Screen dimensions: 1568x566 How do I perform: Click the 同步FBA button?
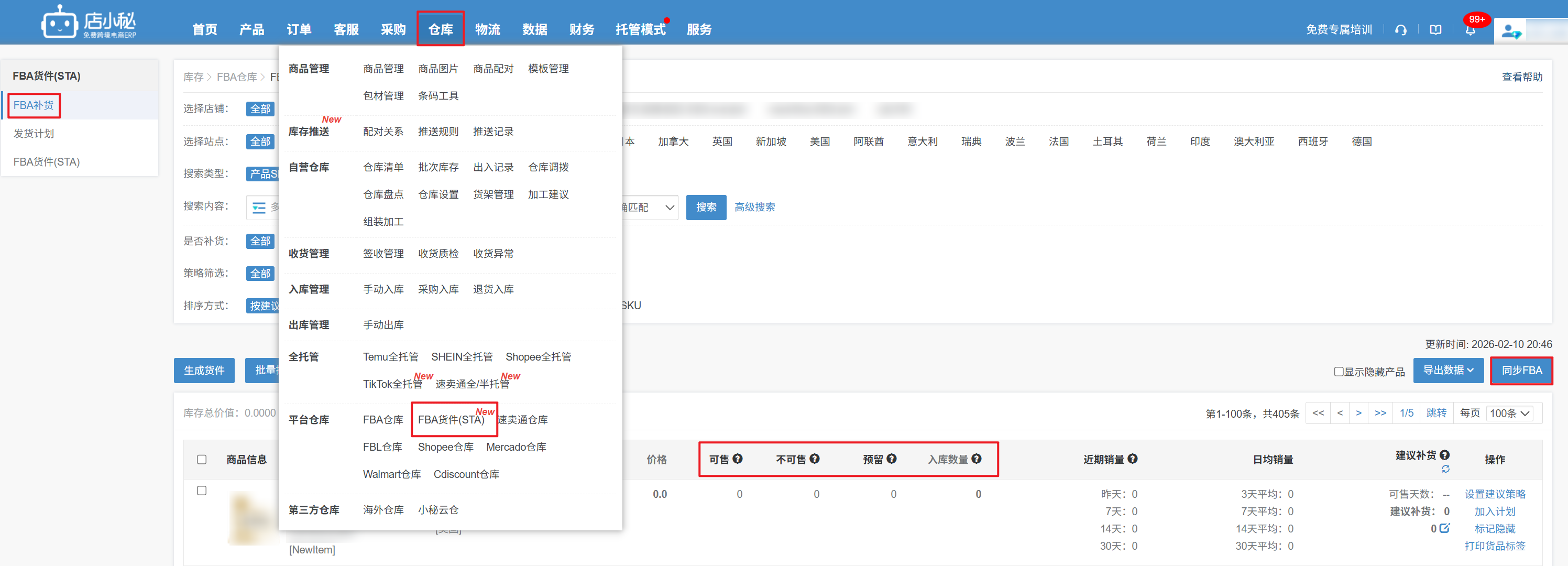(1521, 371)
